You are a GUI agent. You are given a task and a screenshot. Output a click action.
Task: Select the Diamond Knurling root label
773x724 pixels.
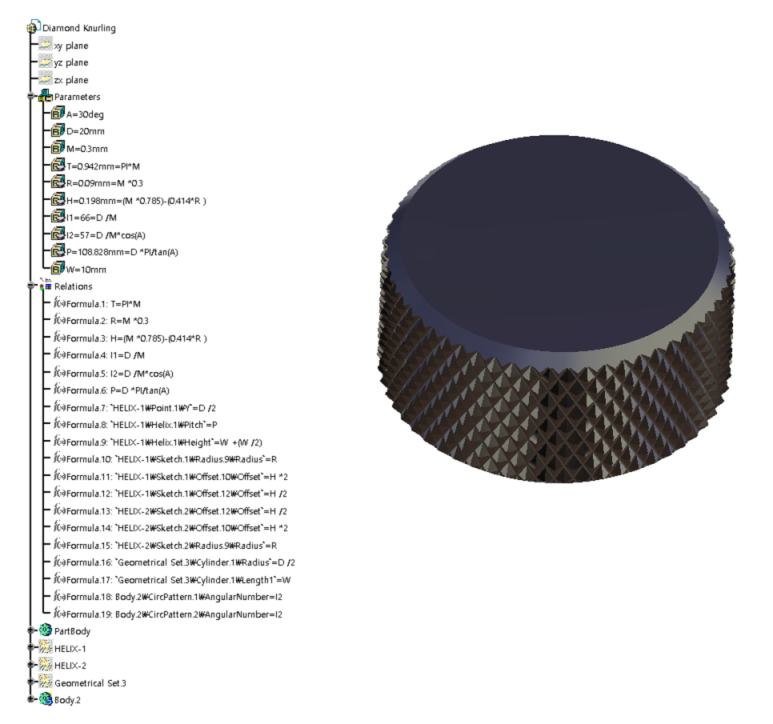coord(79,28)
